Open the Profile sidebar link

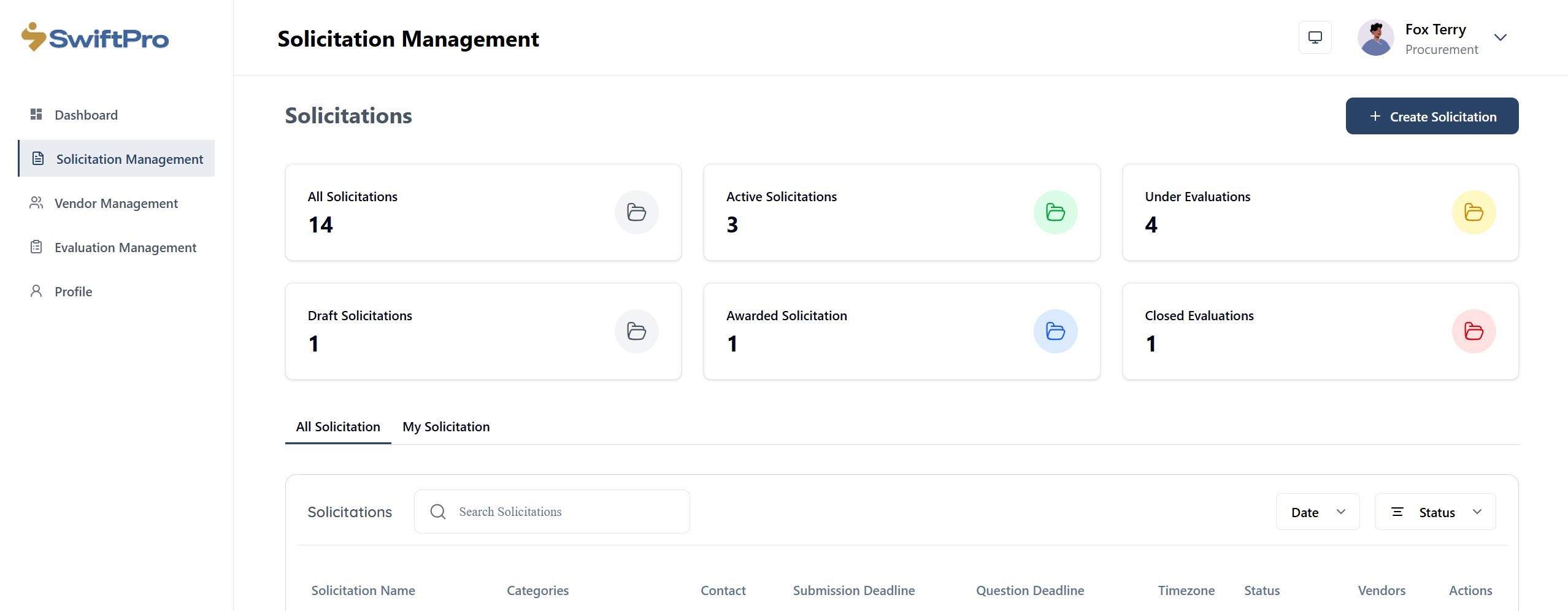[x=73, y=291]
